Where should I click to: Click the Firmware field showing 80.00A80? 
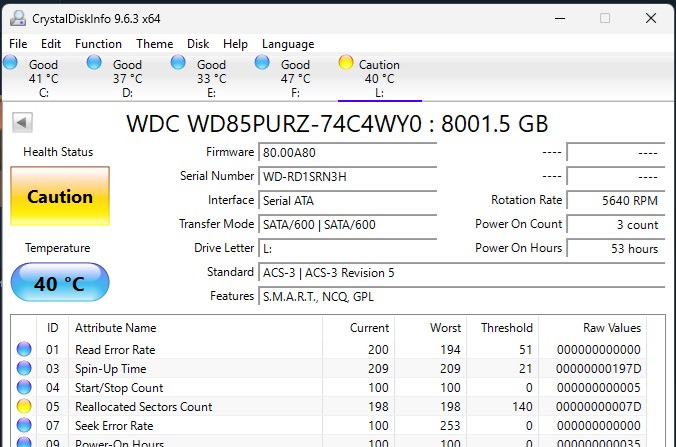point(347,153)
